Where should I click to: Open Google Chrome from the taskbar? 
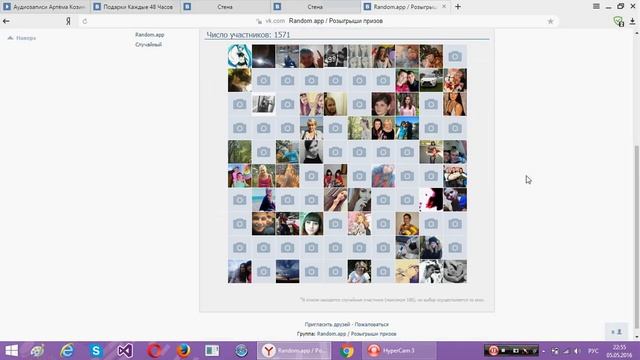click(x=347, y=351)
